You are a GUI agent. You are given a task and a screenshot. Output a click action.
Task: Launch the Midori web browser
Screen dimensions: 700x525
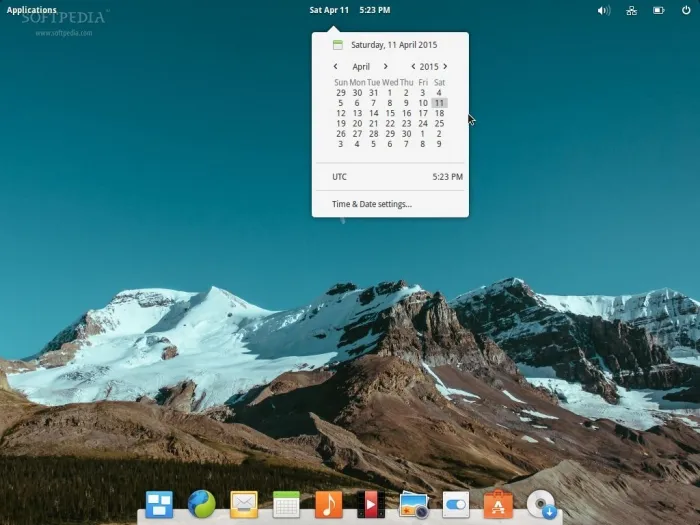pyautogui.click(x=201, y=504)
